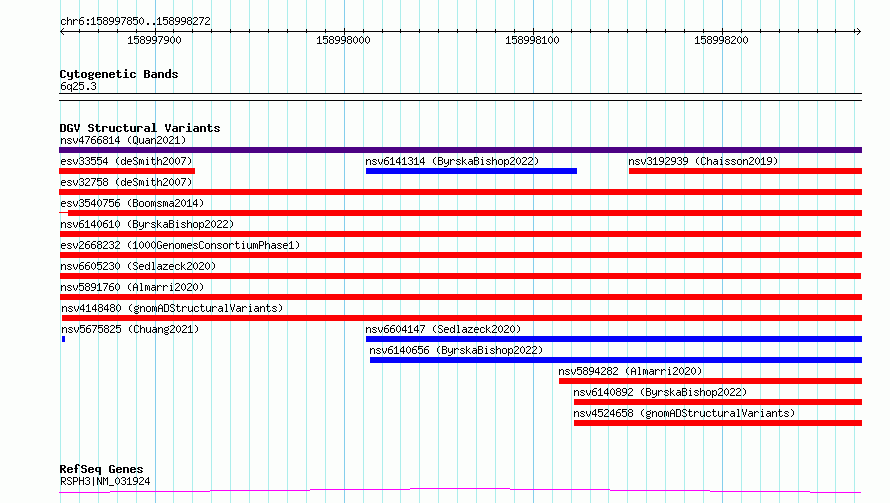Image resolution: width=890 pixels, height=503 pixels.
Task: Select the red nsv6140892 variant bar
Action: coord(718,402)
